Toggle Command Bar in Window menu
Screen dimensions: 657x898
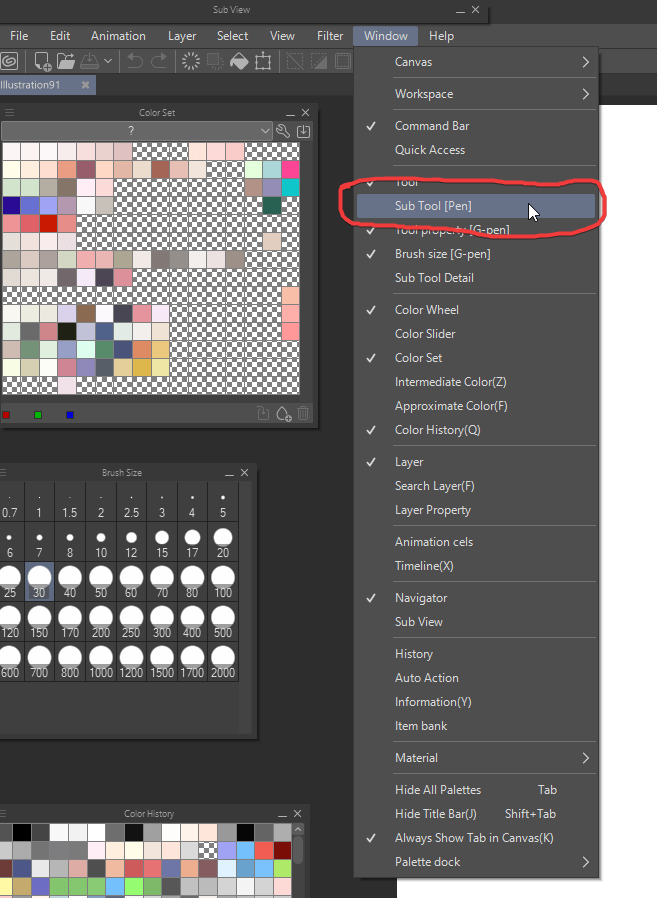(476, 126)
